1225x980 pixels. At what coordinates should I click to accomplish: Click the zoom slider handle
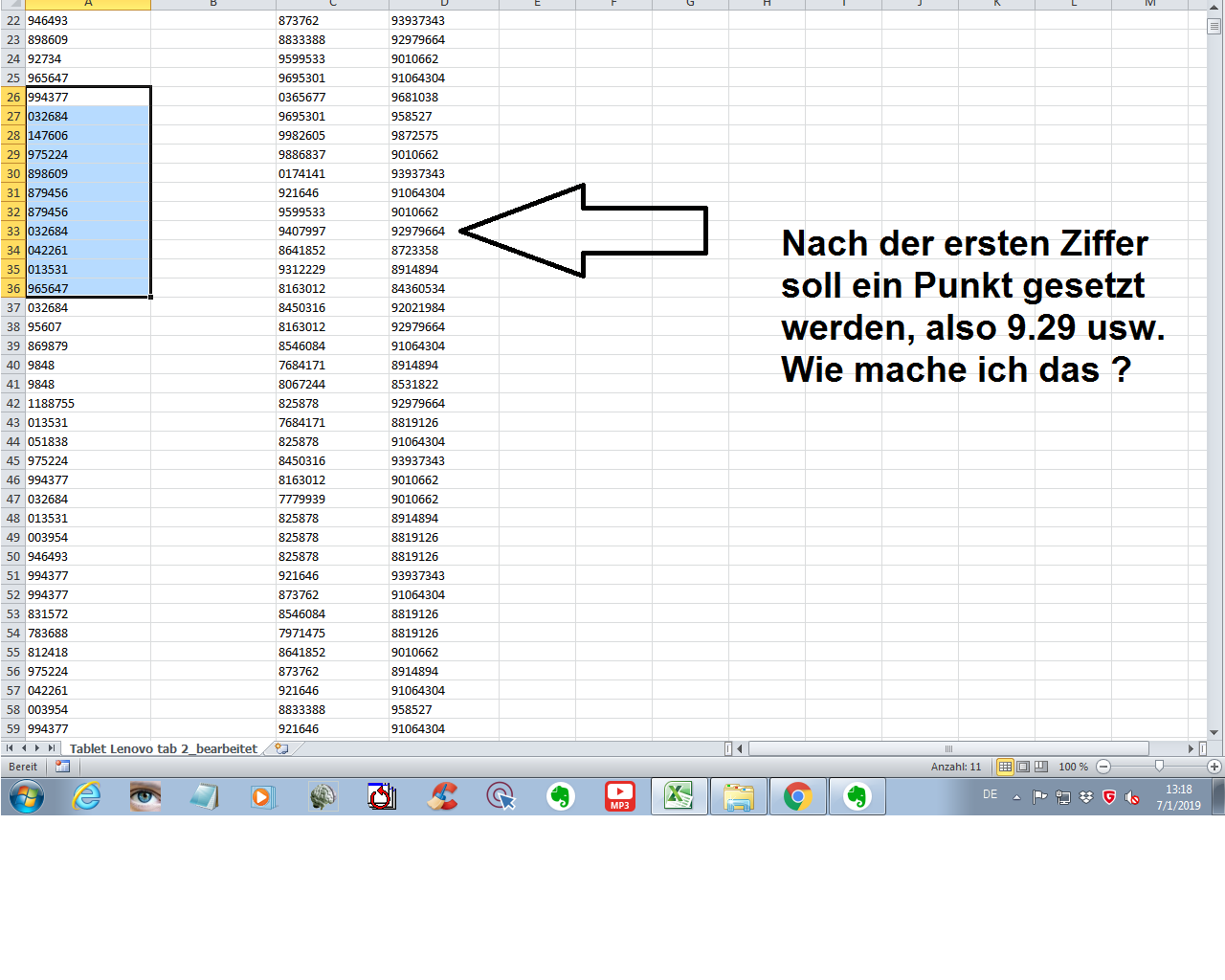[x=1159, y=767]
